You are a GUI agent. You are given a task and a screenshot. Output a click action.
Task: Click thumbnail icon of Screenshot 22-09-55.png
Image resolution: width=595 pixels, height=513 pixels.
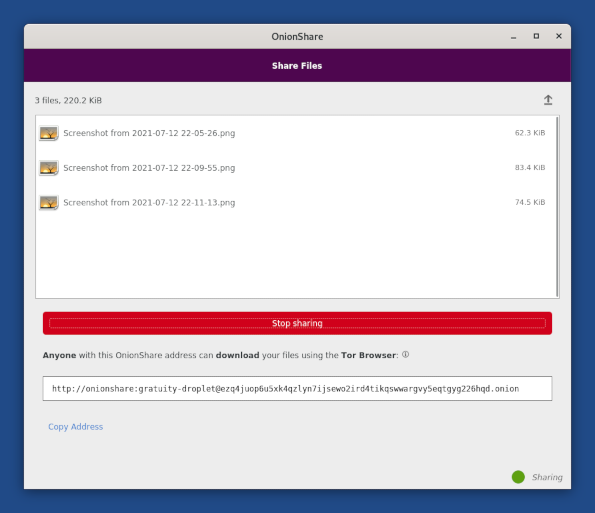(x=49, y=168)
